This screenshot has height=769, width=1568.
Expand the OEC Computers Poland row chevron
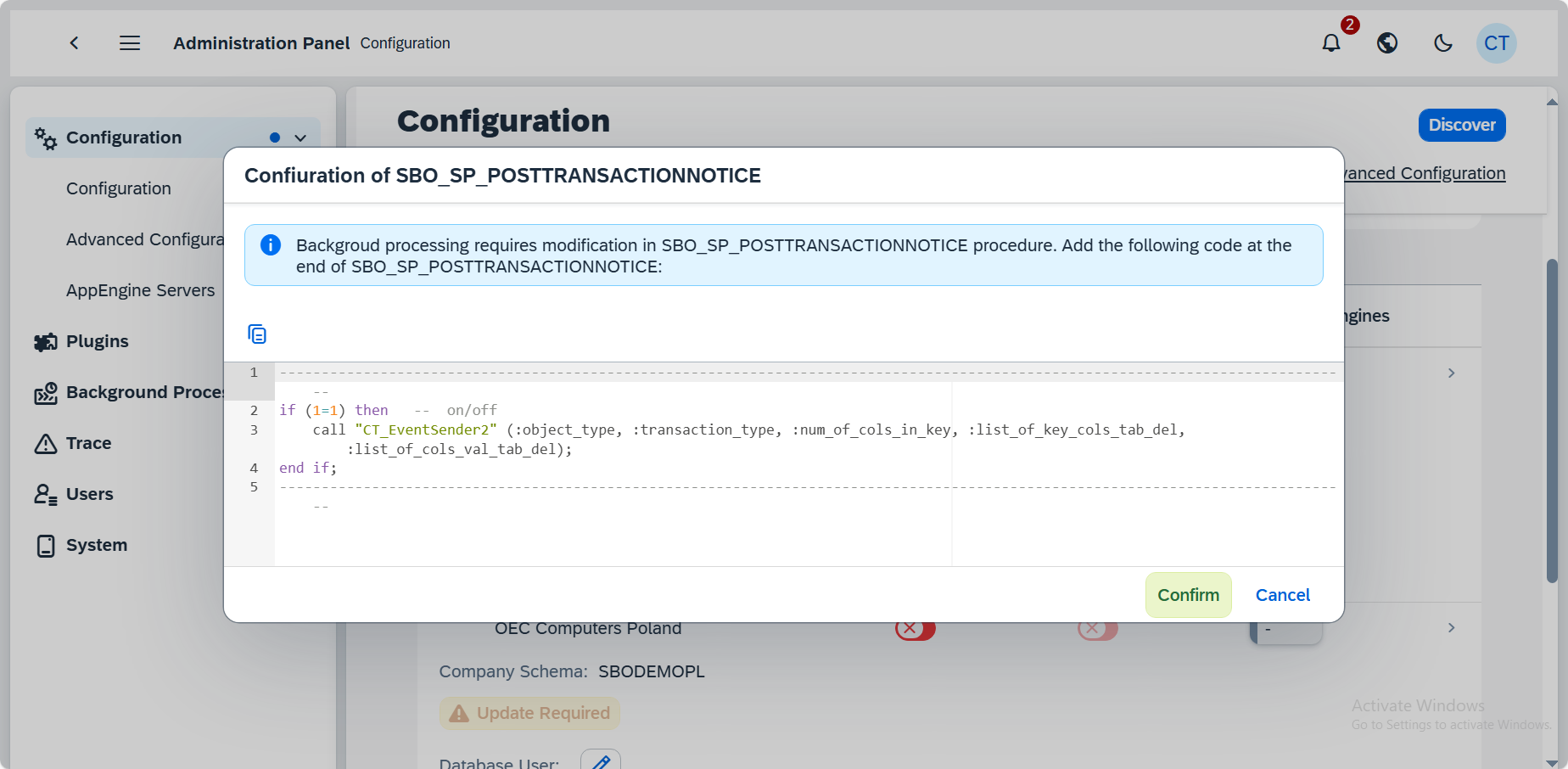[x=1451, y=628]
